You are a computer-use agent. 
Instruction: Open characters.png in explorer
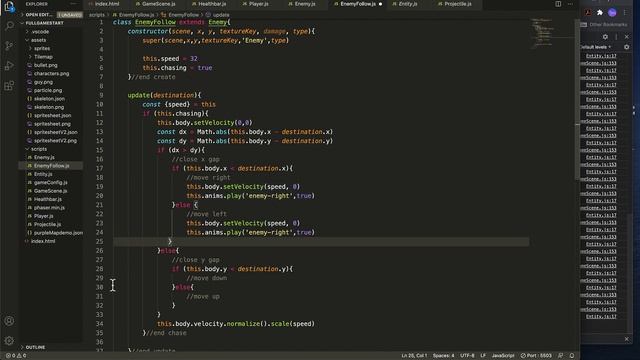click(51, 73)
